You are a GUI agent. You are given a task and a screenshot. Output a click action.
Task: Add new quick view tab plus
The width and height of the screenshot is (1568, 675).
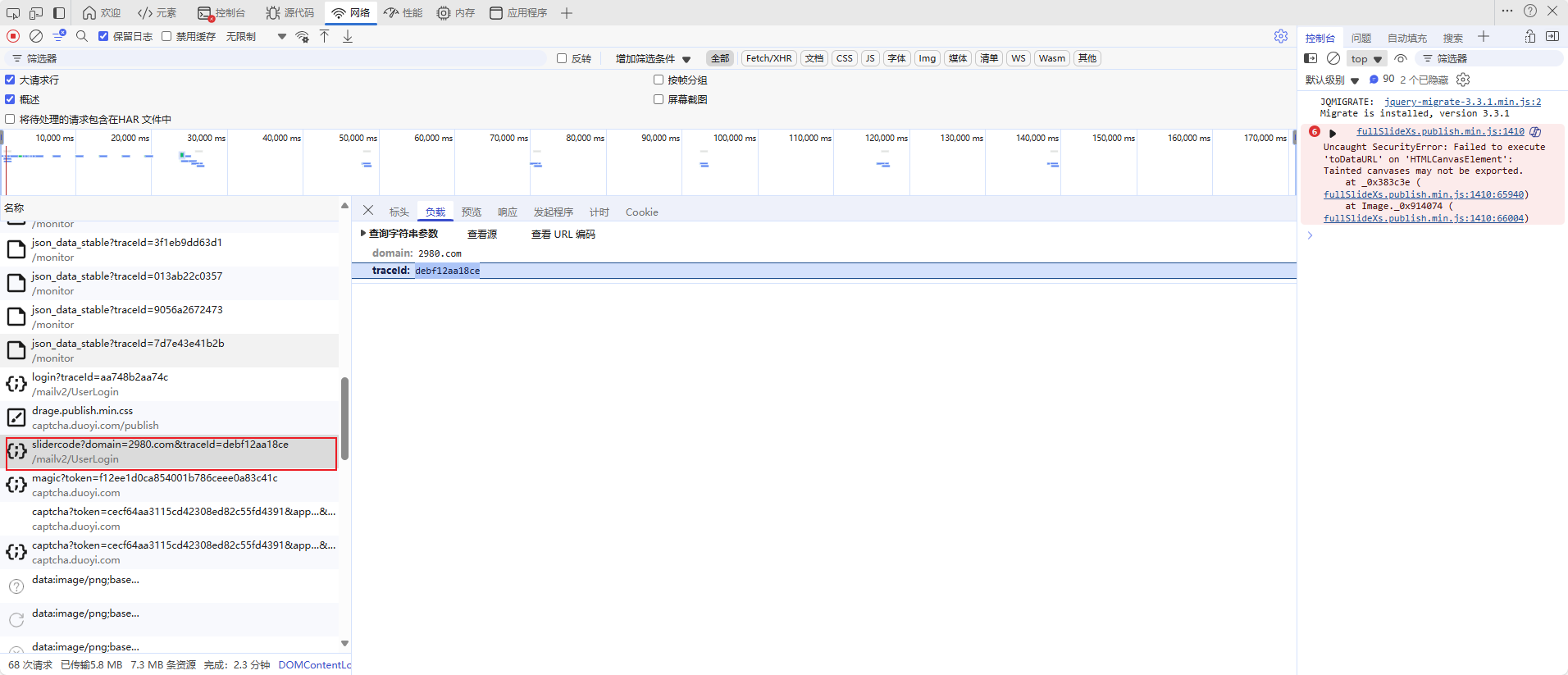[1484, 36]
